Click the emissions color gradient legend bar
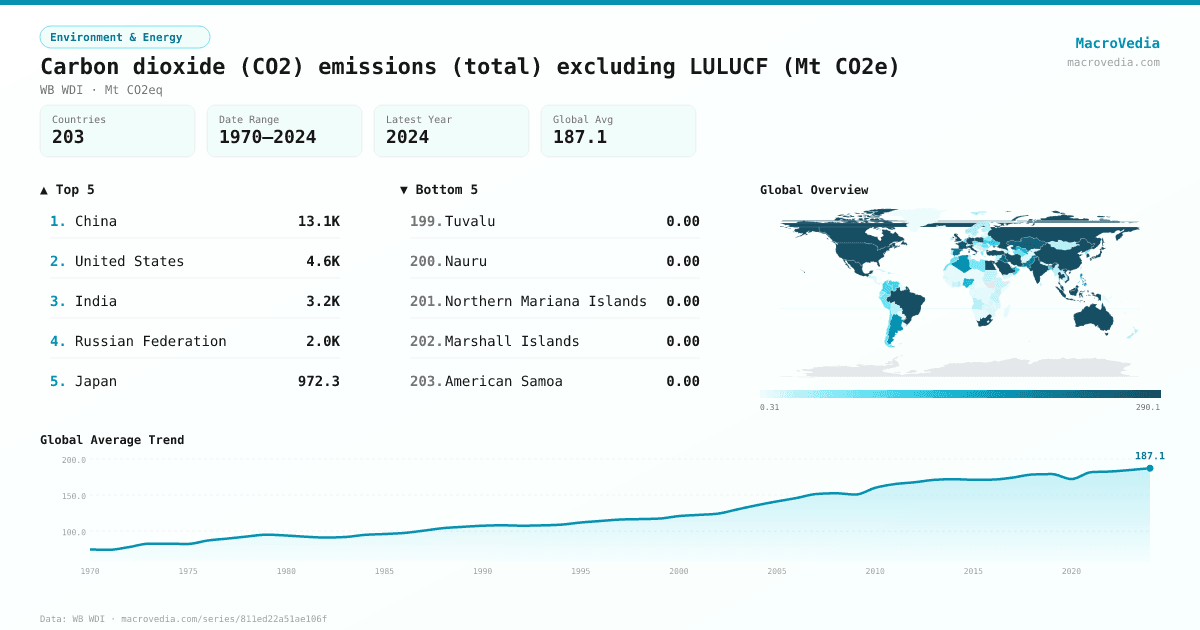Viewport: 1200px width, 630px height. pos(960,393)
